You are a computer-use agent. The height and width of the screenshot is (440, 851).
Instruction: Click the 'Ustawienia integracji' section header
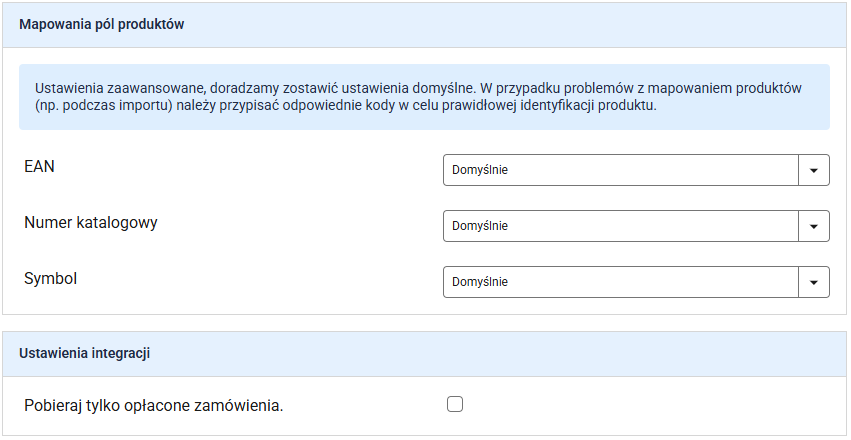pos(85,353)
